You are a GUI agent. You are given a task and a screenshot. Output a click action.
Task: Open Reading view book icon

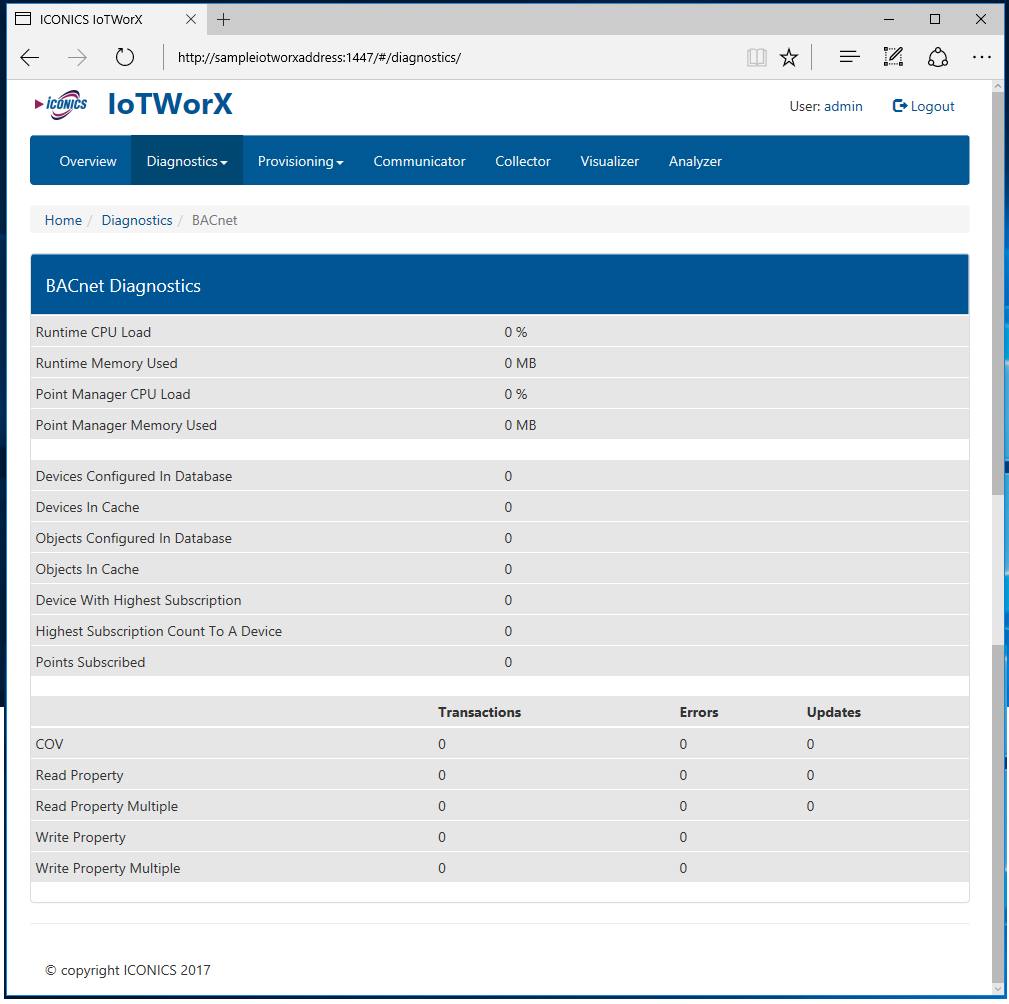click(x=757, y=57)
